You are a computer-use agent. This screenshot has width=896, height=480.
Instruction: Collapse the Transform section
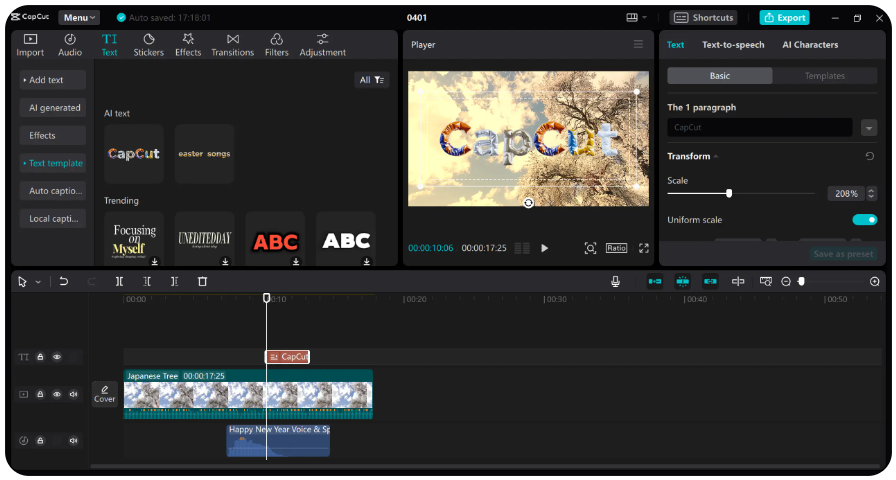[715, 156]
